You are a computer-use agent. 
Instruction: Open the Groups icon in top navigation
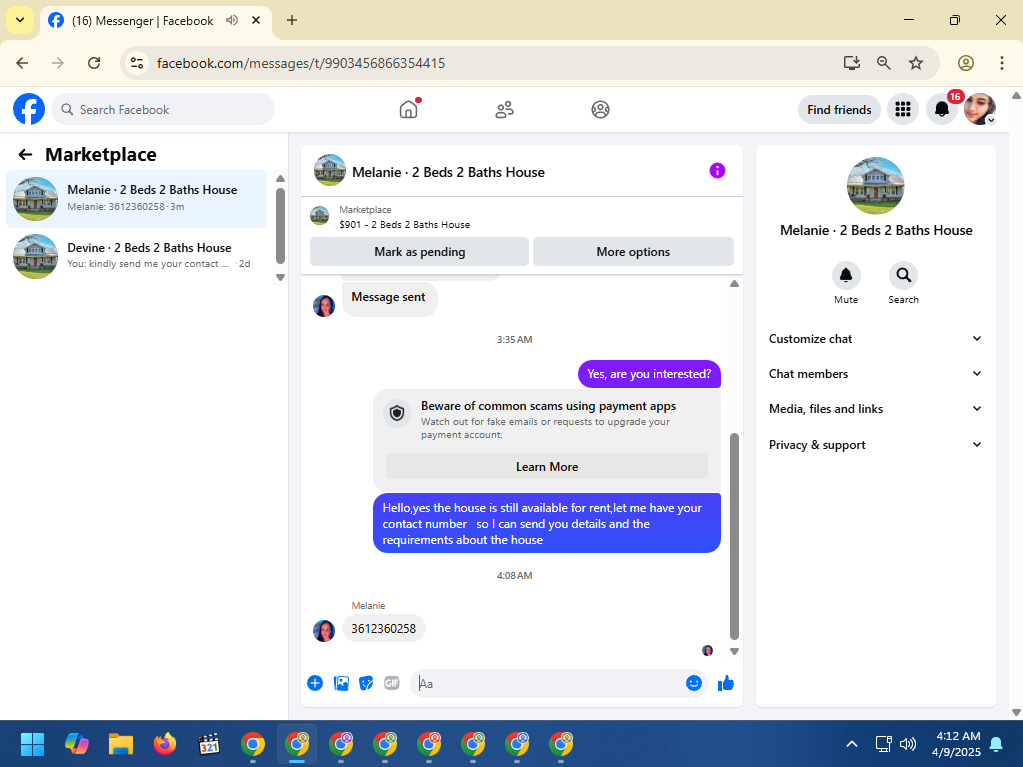[600, 109]
